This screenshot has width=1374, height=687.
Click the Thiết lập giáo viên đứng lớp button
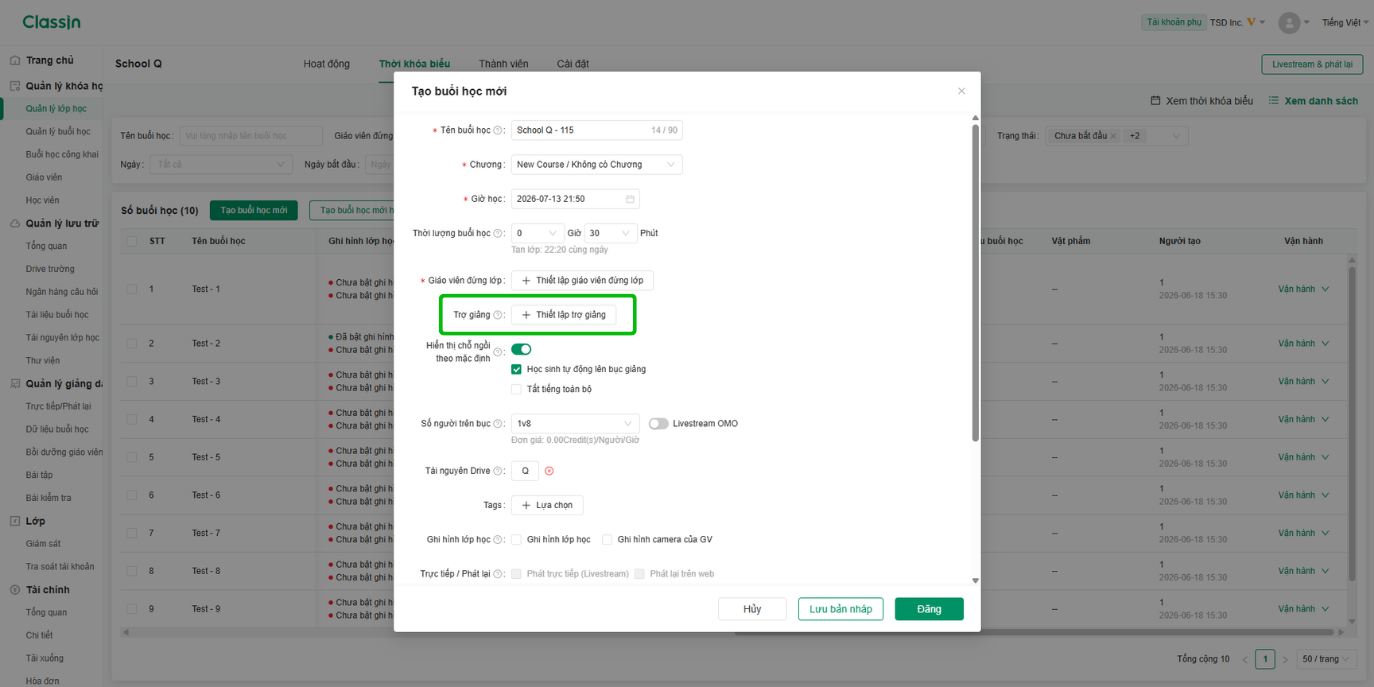coord(582,281)
